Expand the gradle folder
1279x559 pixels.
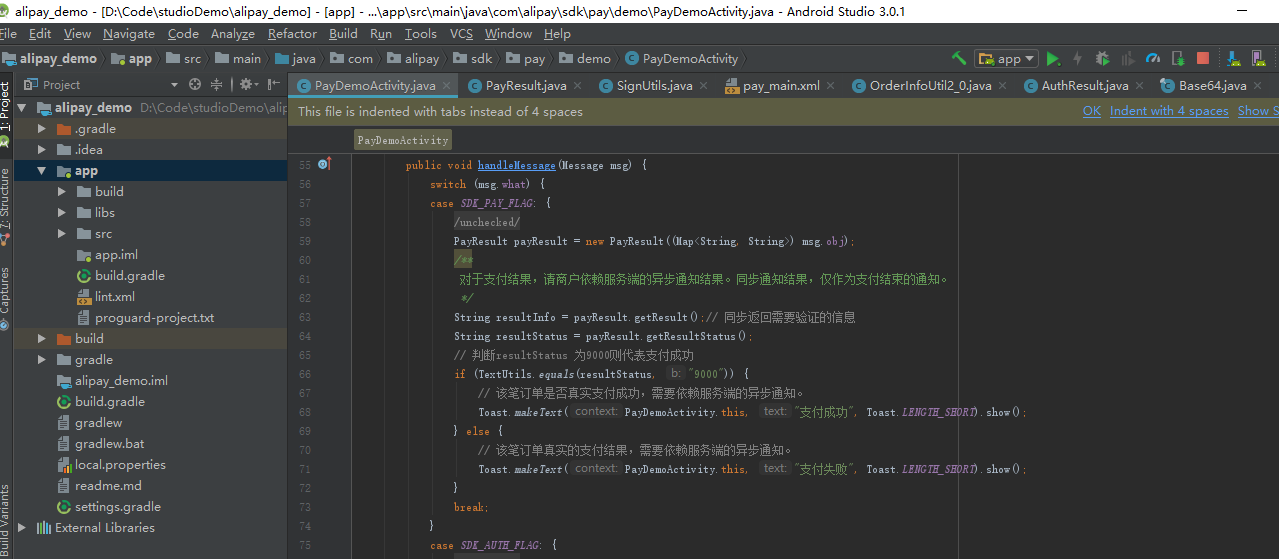tap(42, 360)
